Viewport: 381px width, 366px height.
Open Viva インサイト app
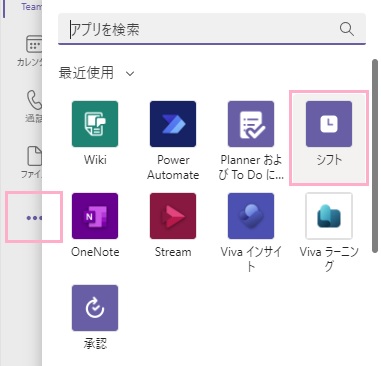click(x=251, y=216)
